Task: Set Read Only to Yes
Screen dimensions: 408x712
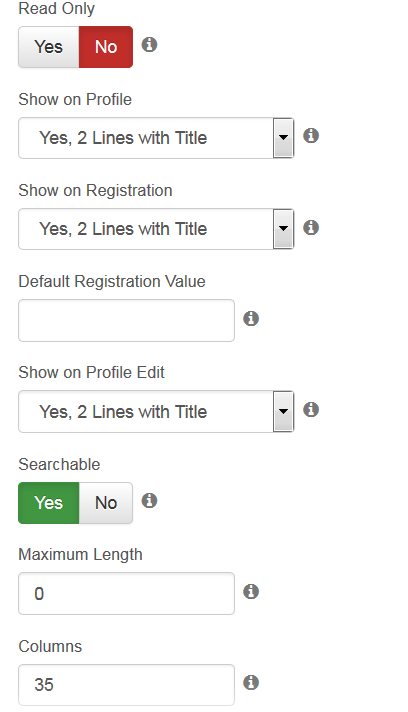Action: [49, 47]
